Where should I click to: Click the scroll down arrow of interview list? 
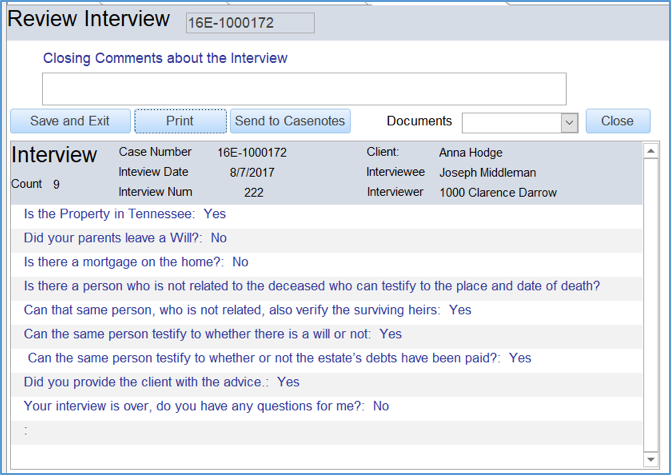tap(650, 460)
